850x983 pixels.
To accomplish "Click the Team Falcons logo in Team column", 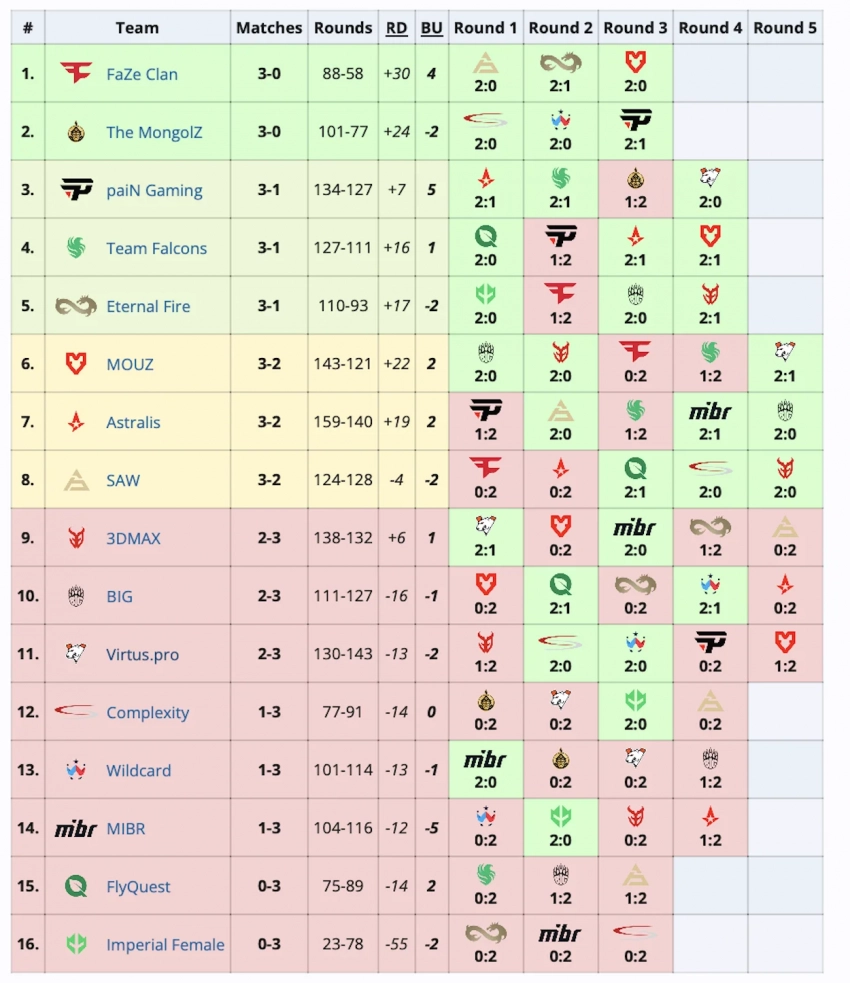I will click(76, 247).
